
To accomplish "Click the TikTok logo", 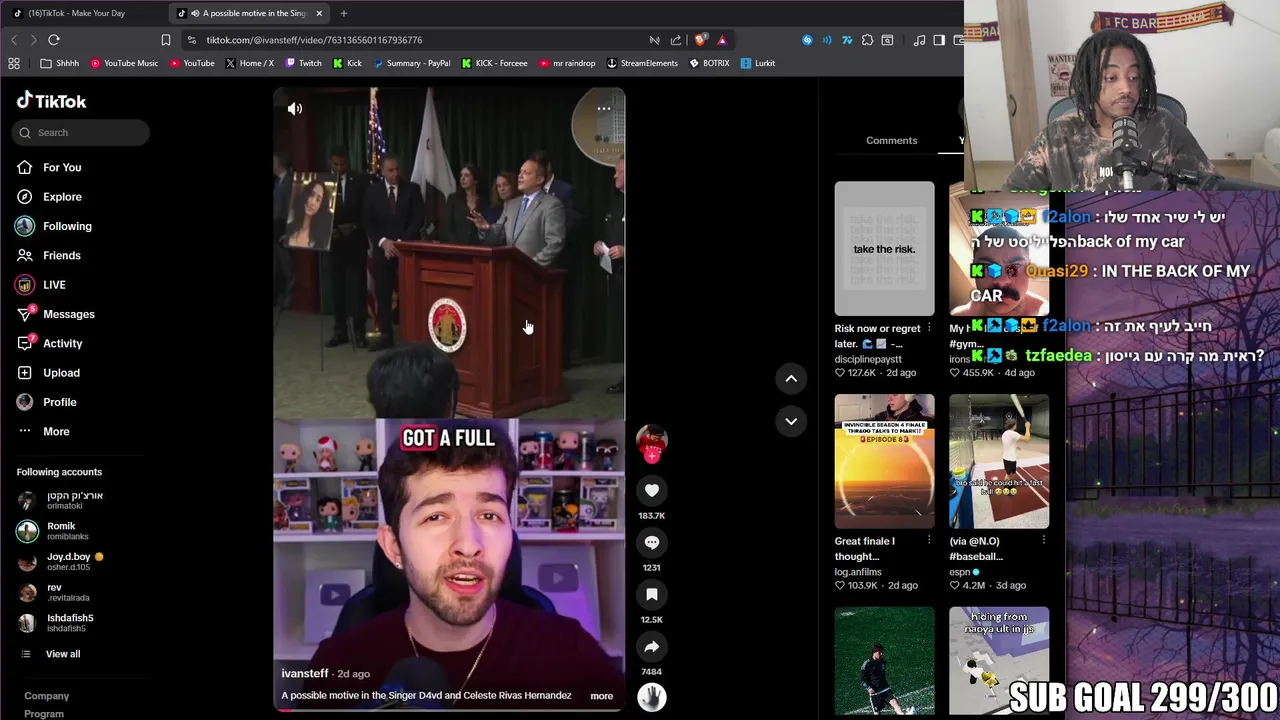I will [51, 101].
